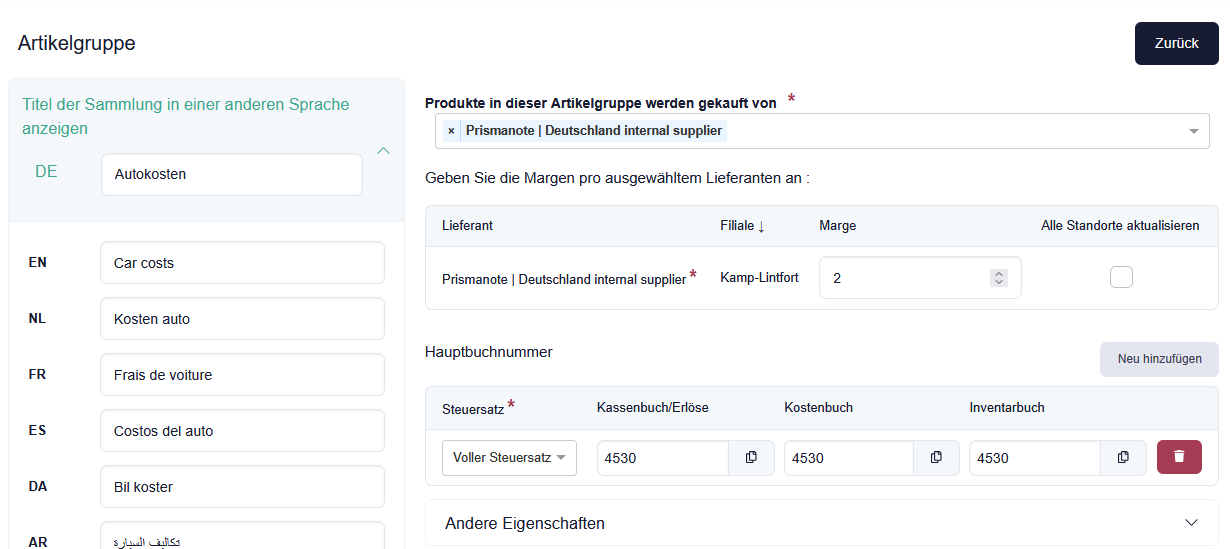Expand the Andere Eigenschaften section
This screenshot has height=549, width=1230.
tap(1191, 523)
